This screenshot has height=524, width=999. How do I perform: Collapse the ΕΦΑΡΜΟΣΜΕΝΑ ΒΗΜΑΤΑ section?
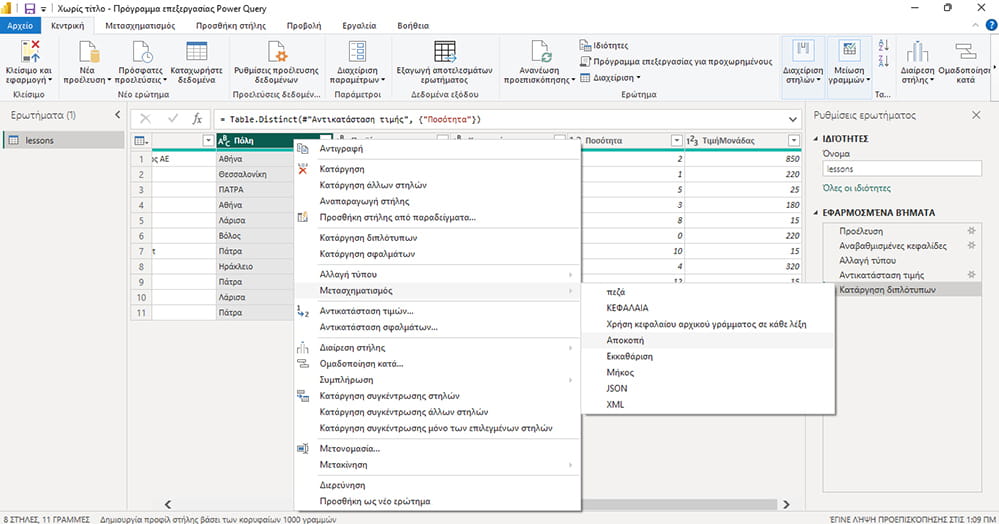816,212
